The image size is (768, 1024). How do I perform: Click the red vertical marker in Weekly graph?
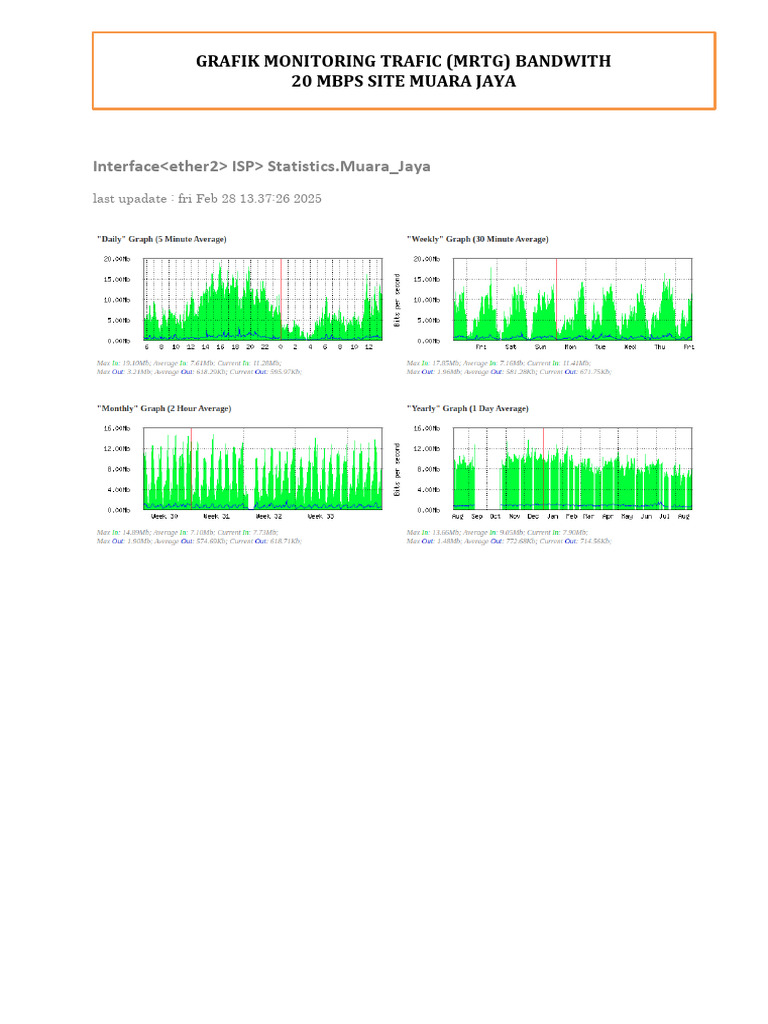556,299
